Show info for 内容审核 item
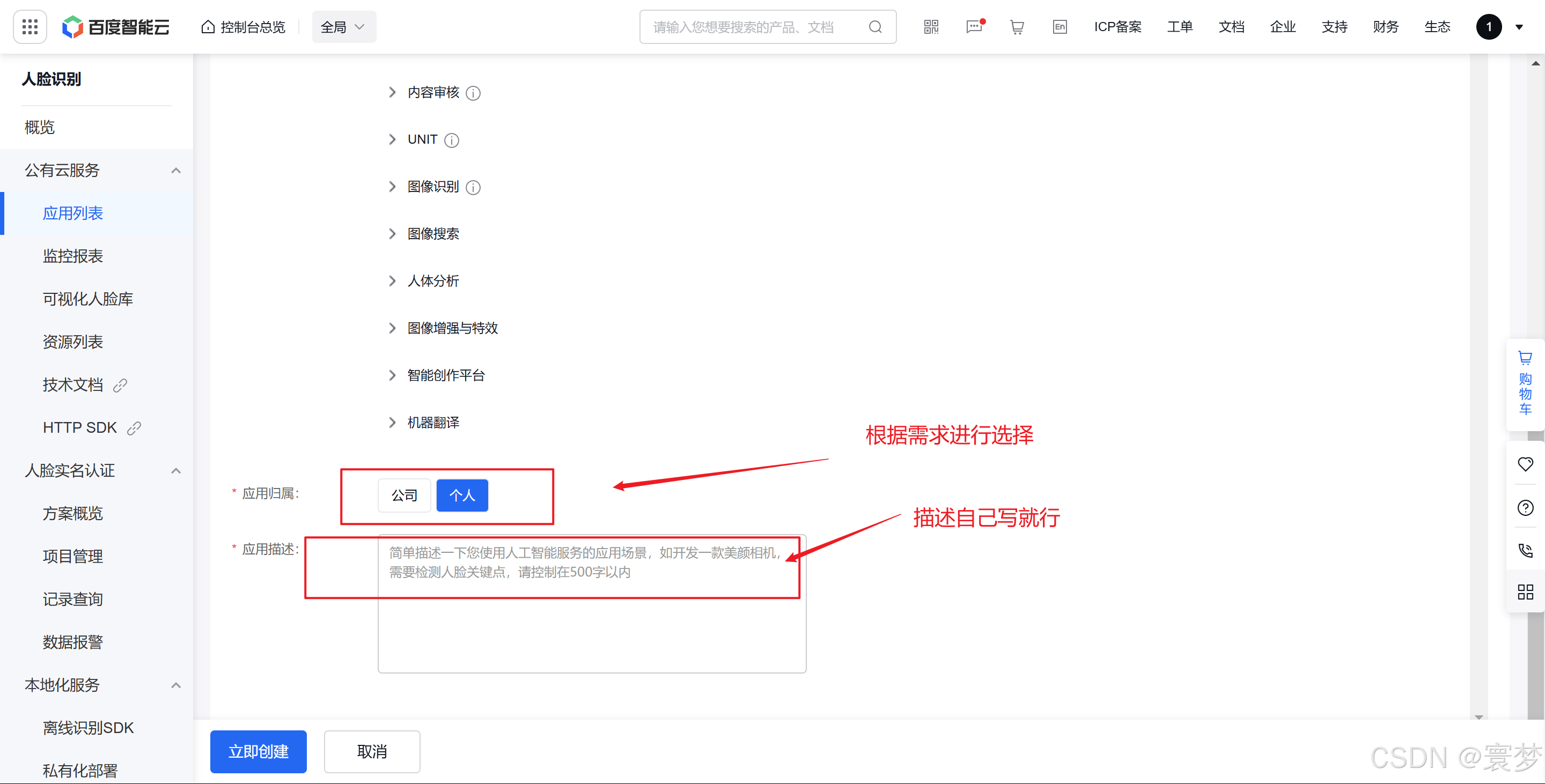The width and height of the screenshot is (1545, 784). click(x=473, y=93)
